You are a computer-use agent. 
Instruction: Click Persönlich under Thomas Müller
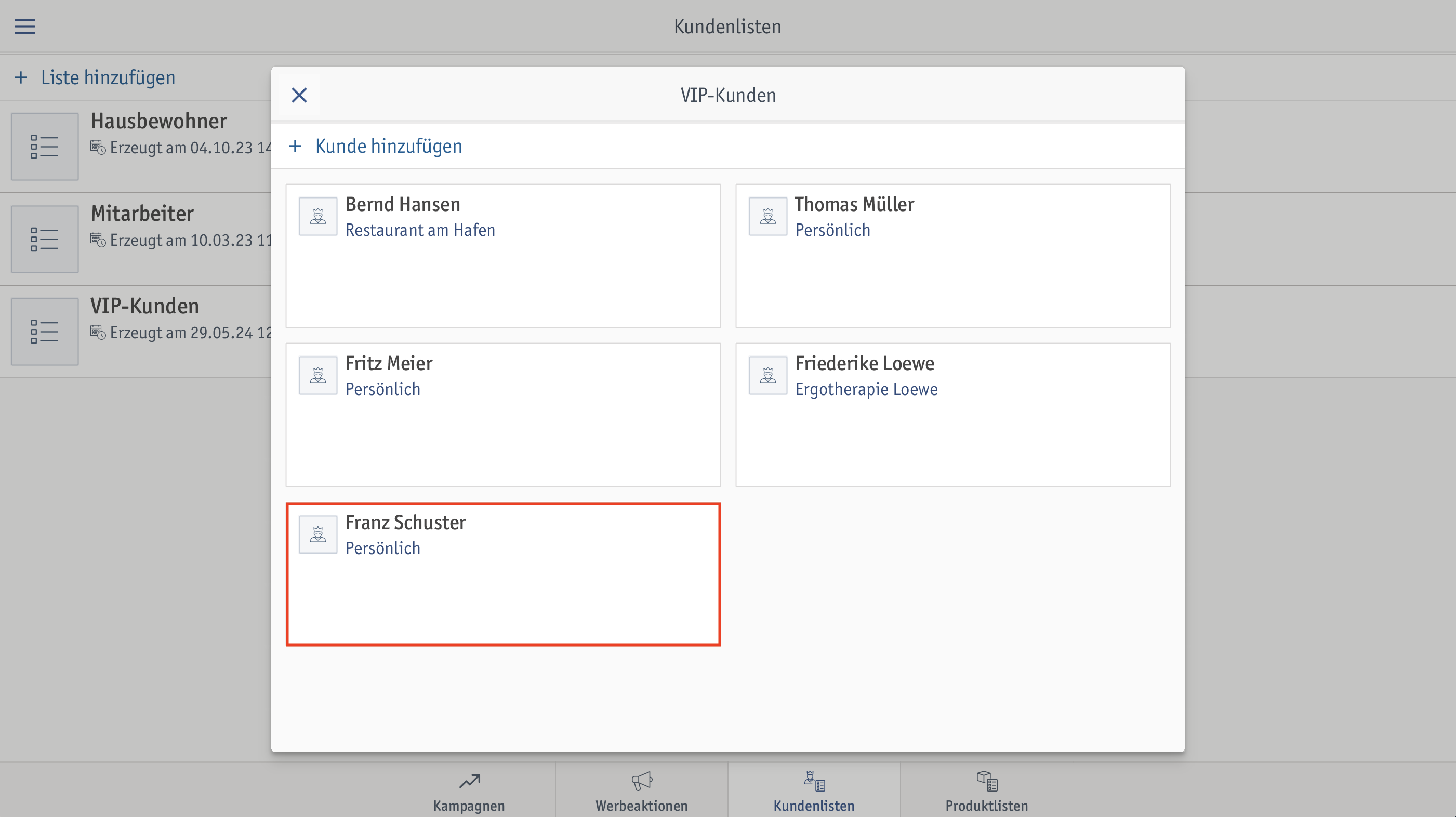pos(832,230)
